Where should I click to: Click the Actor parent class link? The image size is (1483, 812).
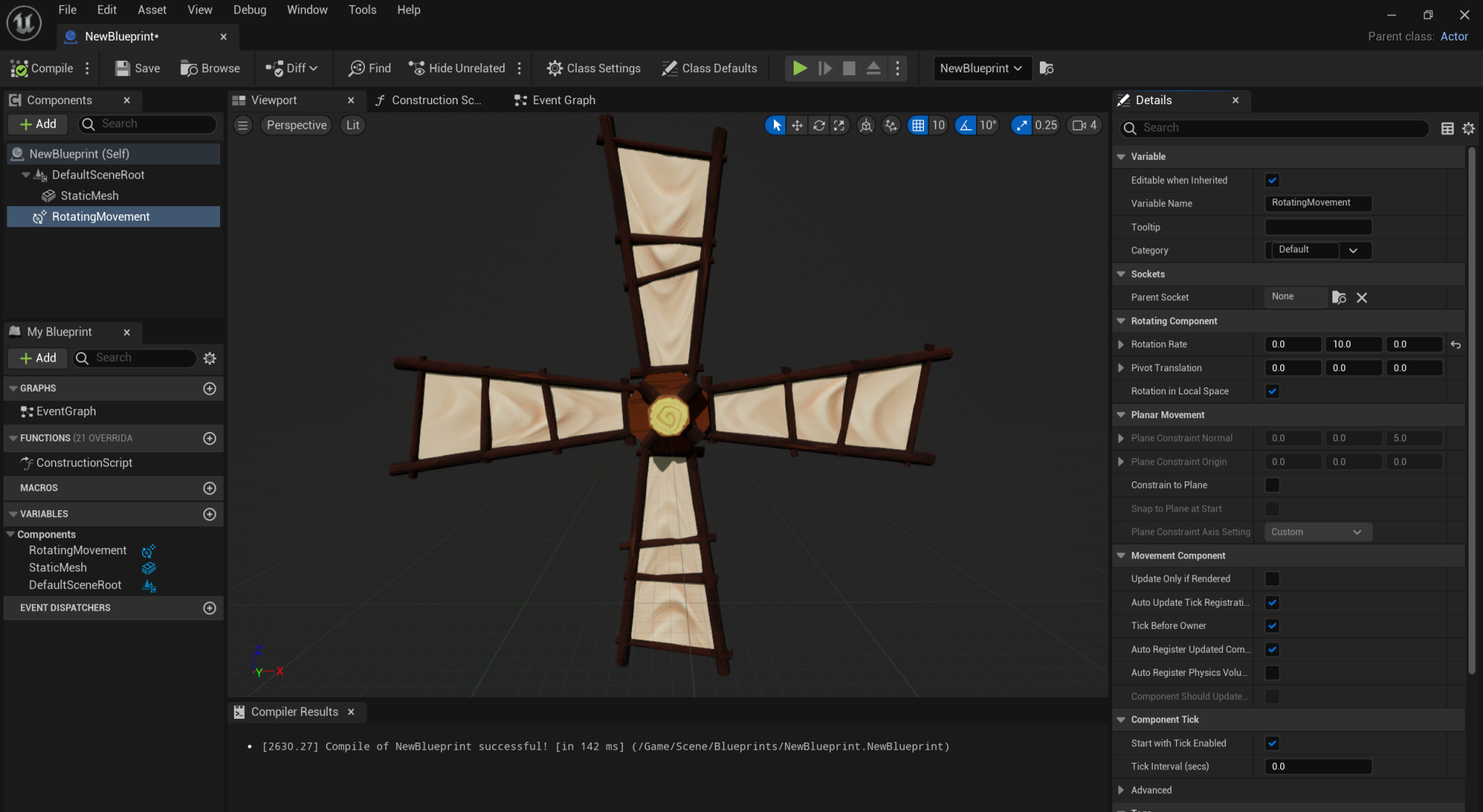tap(1454, 36)
